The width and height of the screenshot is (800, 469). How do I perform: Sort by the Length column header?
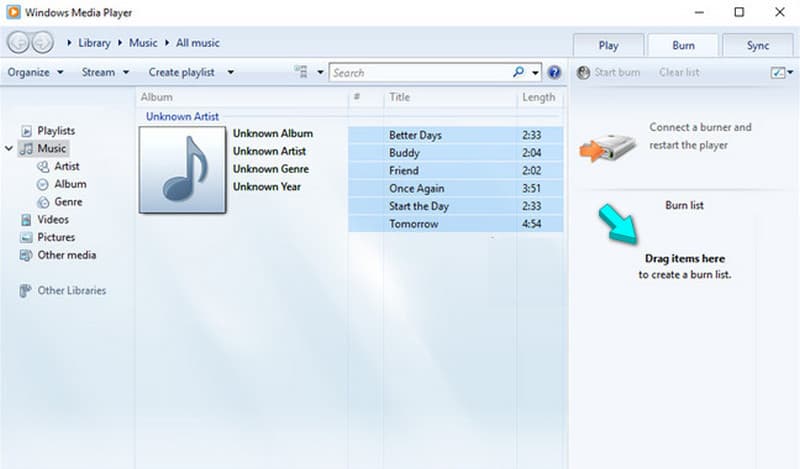pyautogui.click(x=539, y=97)
